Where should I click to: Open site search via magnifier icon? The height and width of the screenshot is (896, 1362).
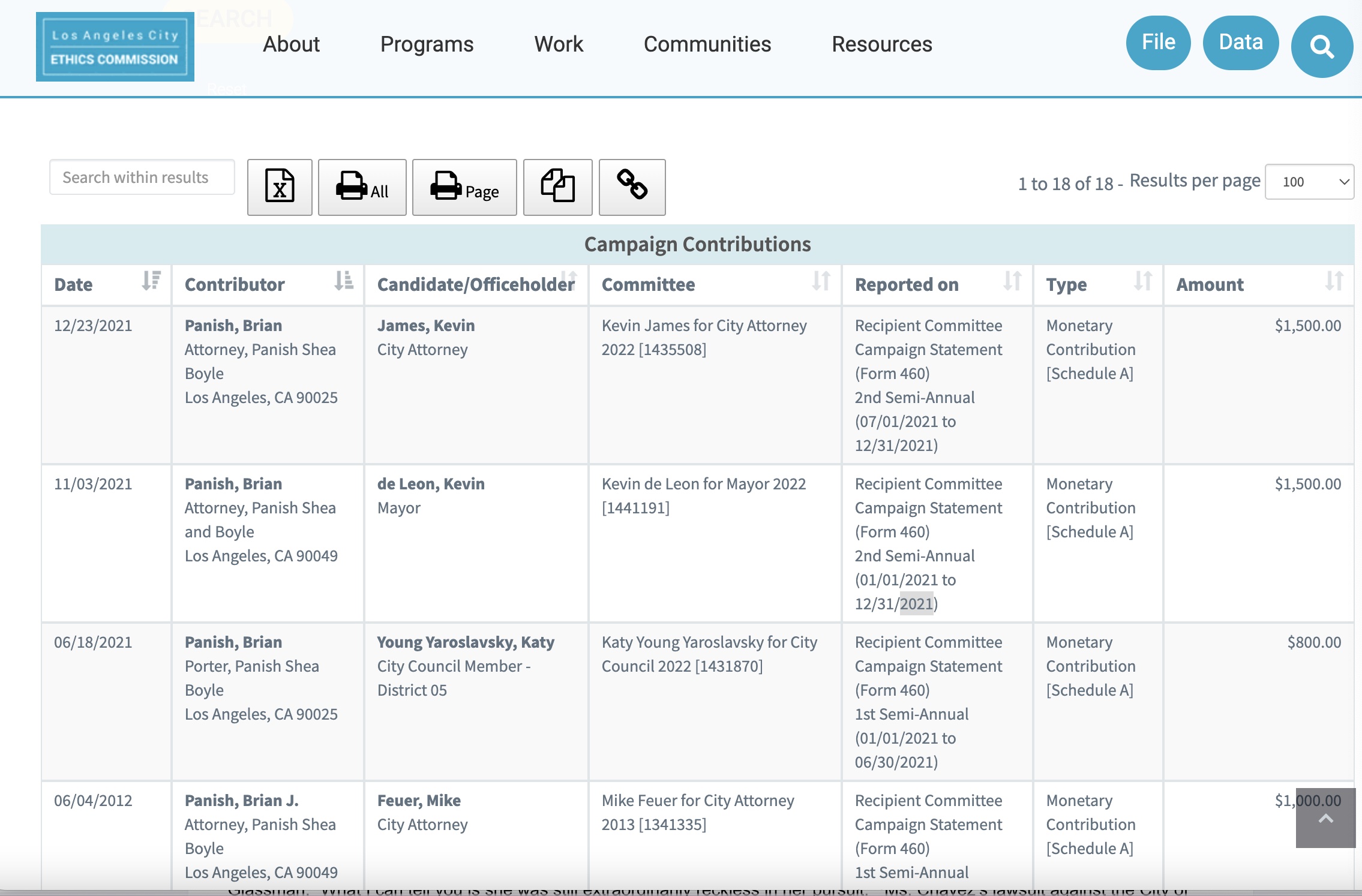[1321, 46]
